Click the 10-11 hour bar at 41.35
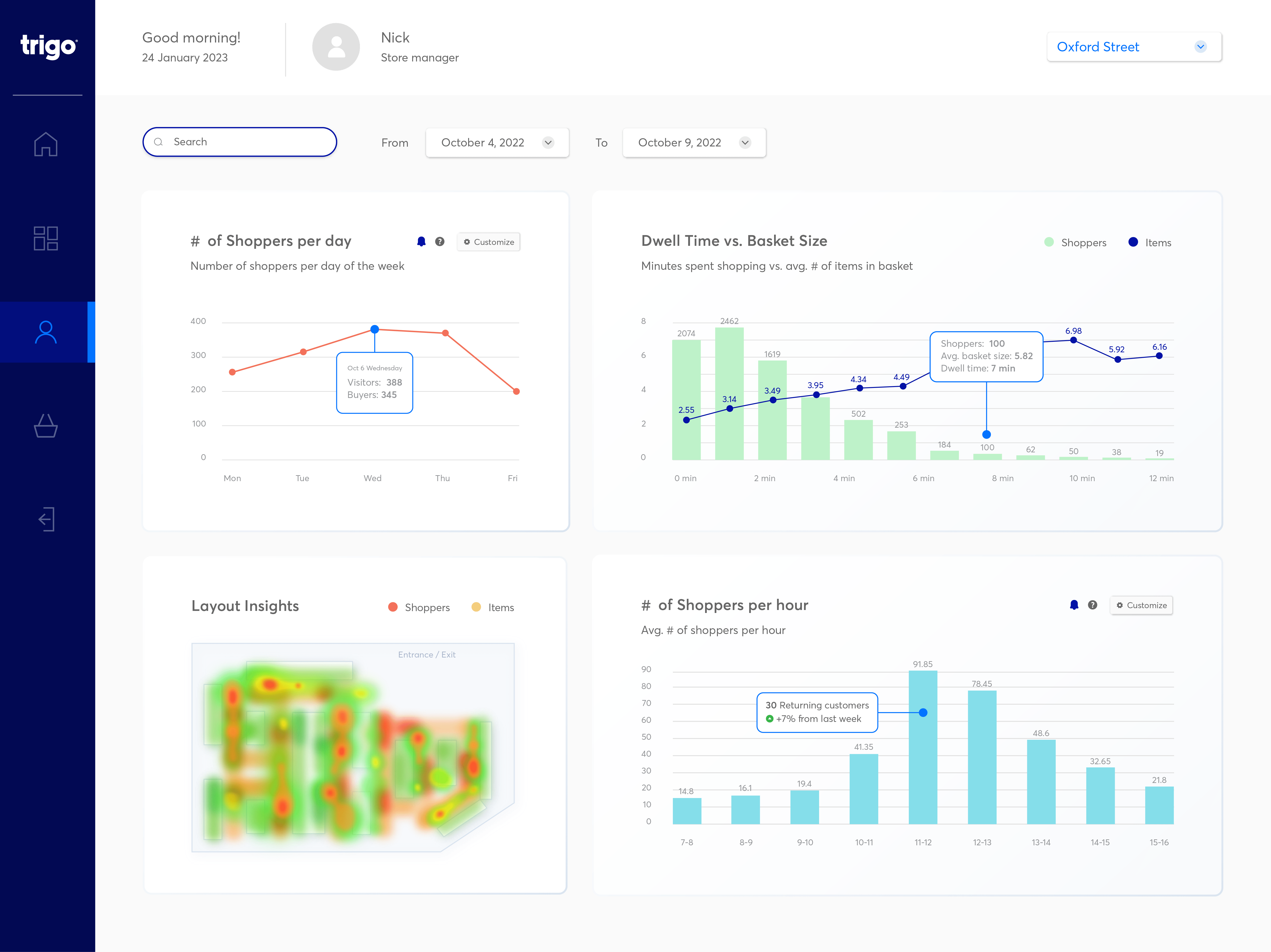The image size is (1271, 952). pos(864,789)
